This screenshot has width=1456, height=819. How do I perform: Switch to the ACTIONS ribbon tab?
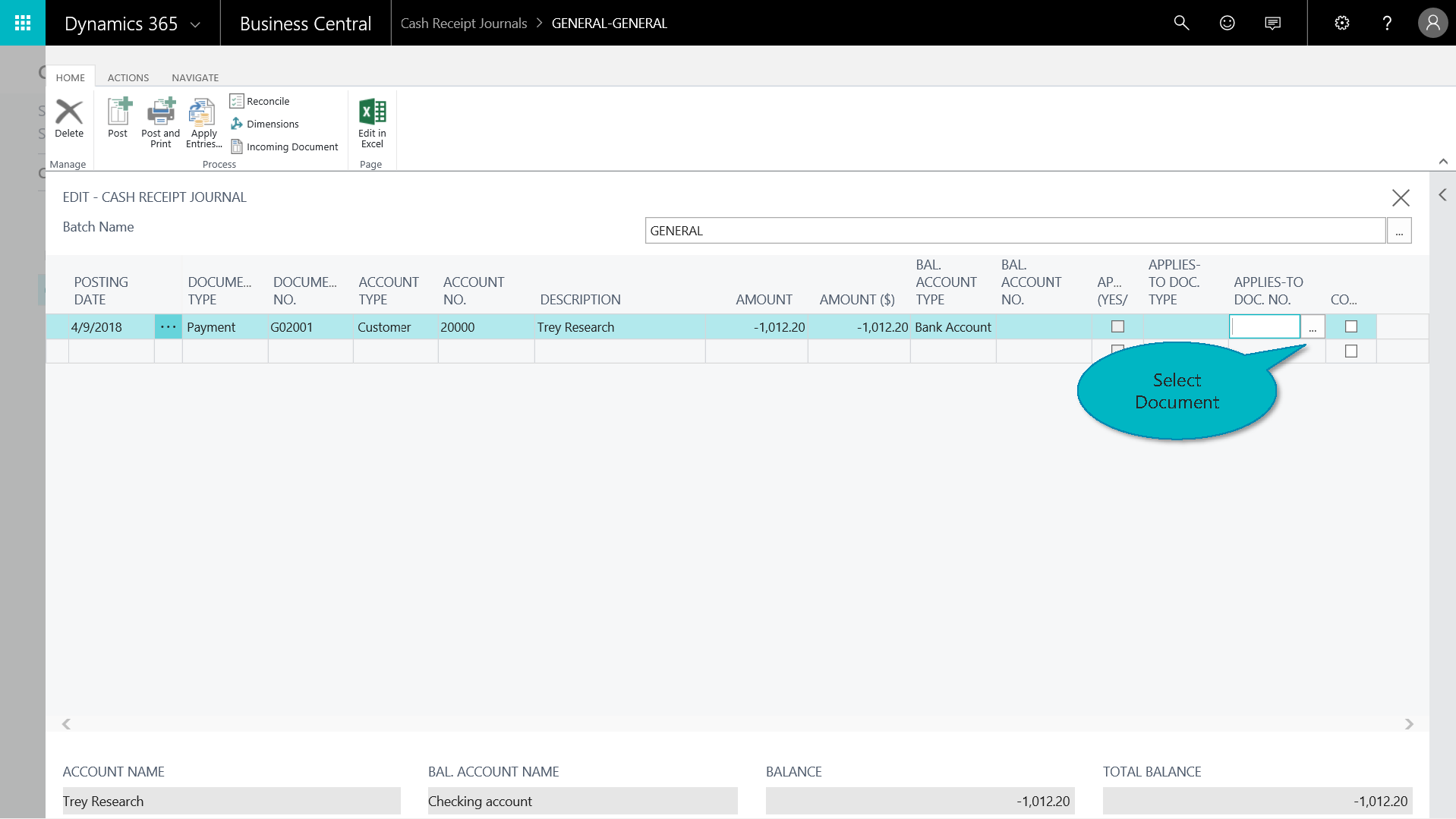128,77
